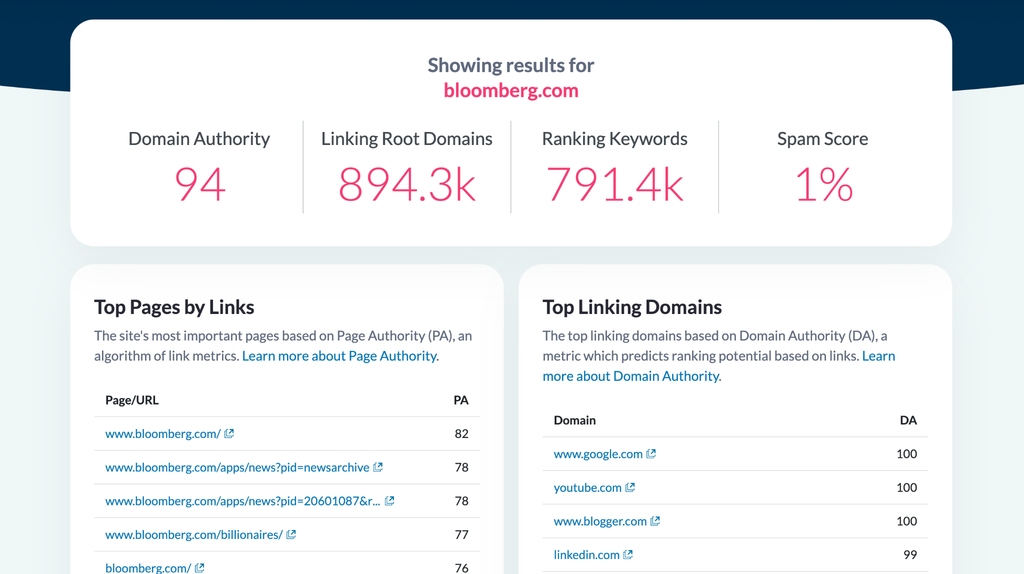The height and width of the screenshot is (574, 1024).
Task: Open external link icon beside www.blogger.com
Action: [x=656, y=521]
